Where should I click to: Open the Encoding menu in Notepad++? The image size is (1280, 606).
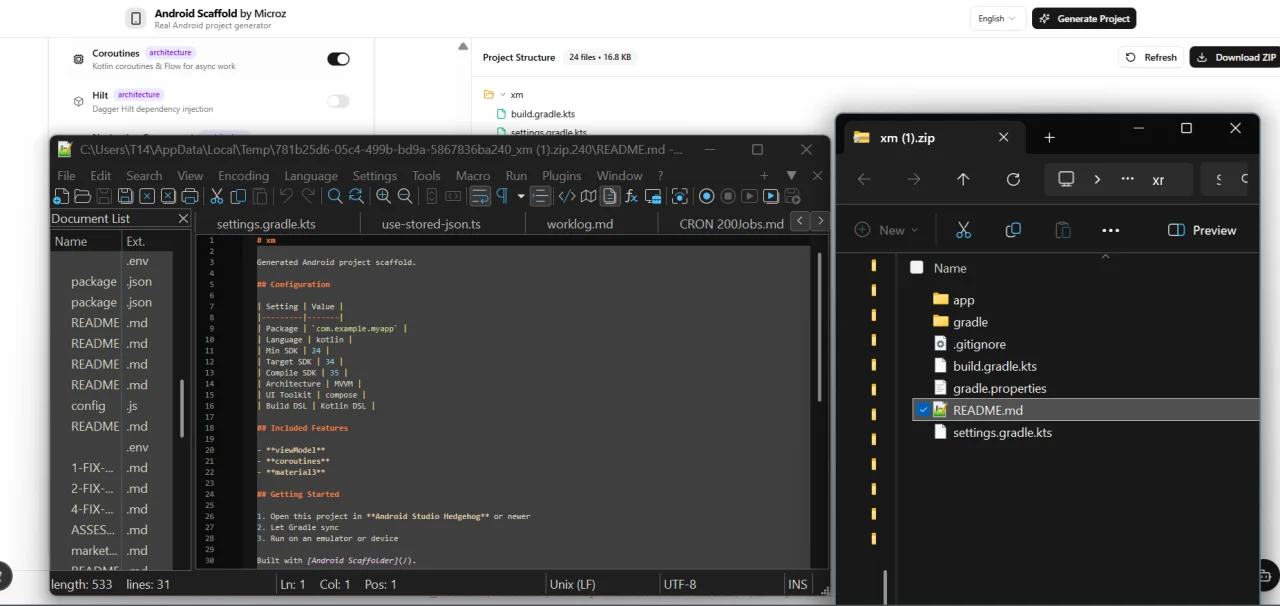[x=243, y=175]
